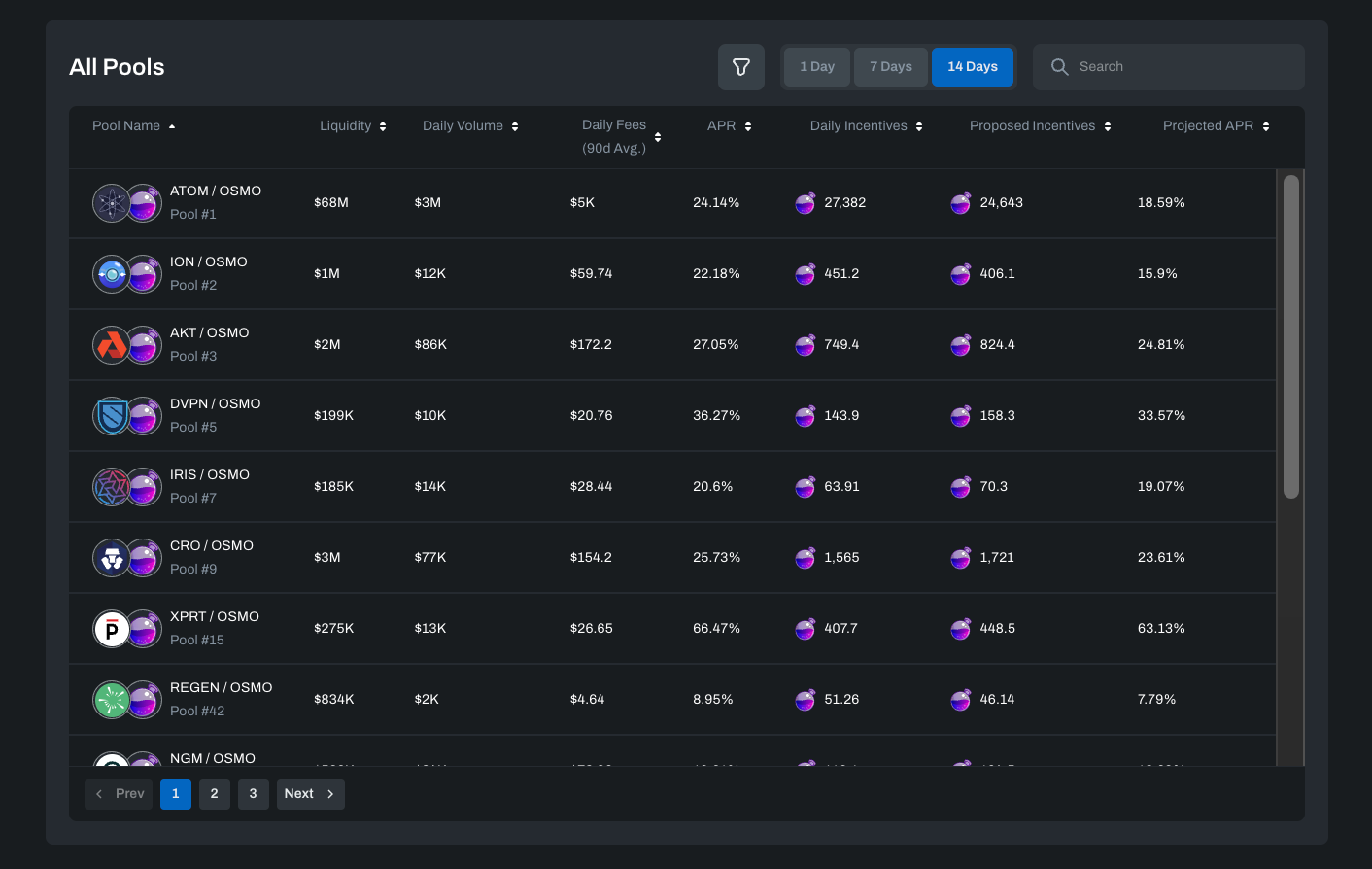Click OSMO icon next to 143.9 daily incentives
Screen dimensions: 1372x869
tap(806, 416)
